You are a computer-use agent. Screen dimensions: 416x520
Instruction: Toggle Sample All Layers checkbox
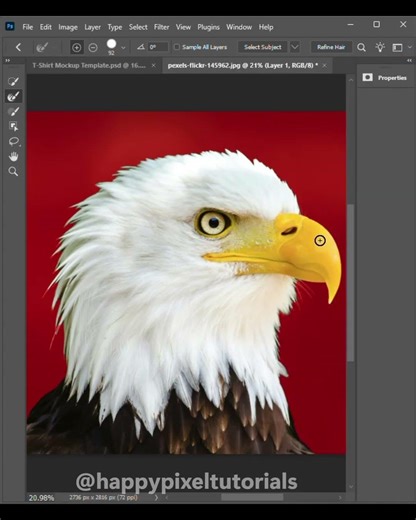177,47
